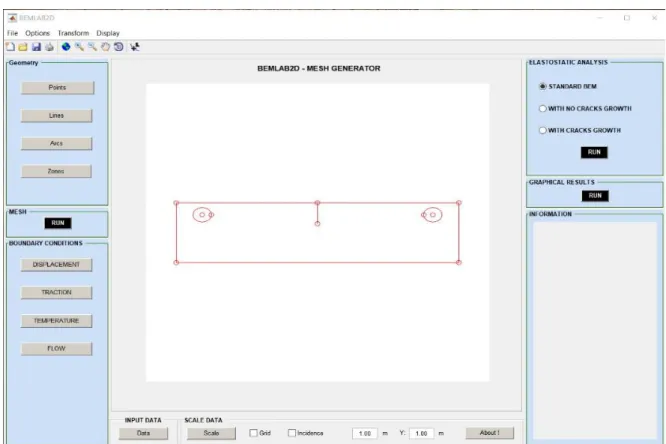666x444 pixels.
Task: Open the Options menu
Action: 37,33
